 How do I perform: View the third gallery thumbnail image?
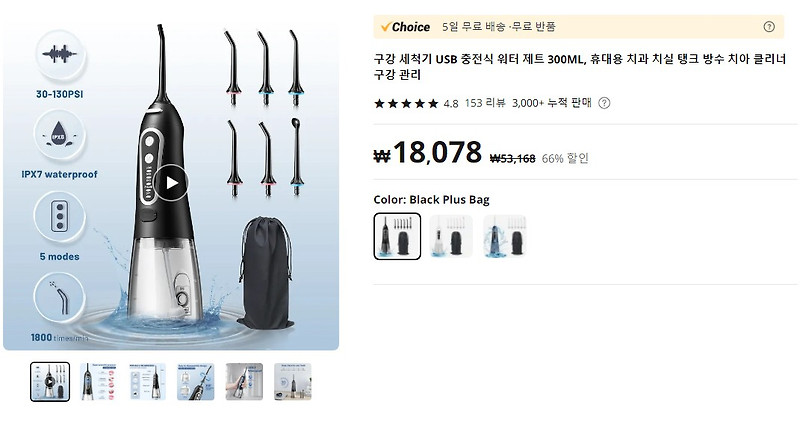click(x=147, y=382)
